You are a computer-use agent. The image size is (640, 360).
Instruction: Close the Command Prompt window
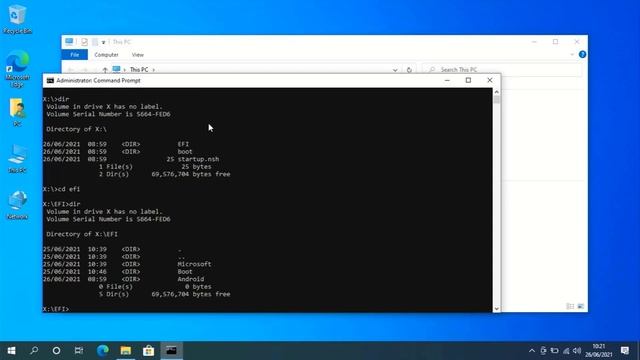click(x=489, y=80)
